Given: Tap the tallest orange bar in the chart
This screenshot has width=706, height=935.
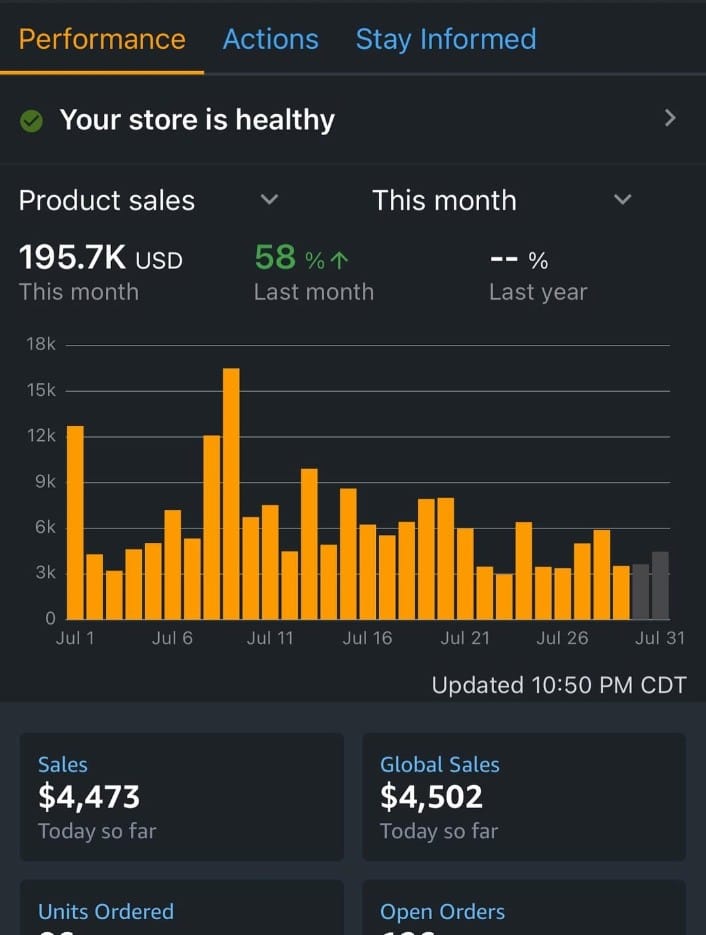Looking at the screenshot, I should tap(231, 494).
